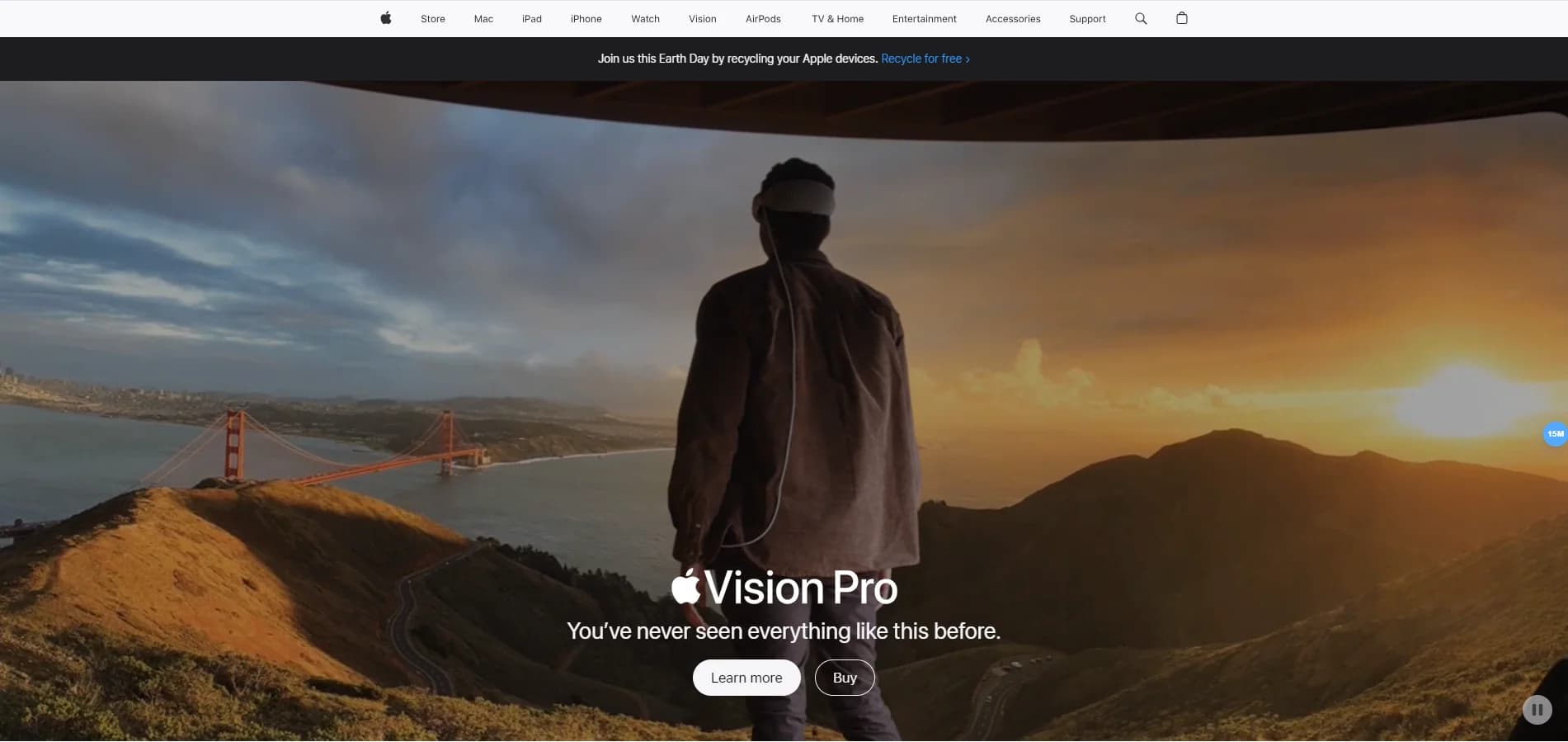Follow the Recycle for free link
This screenshot has height=742, width=1568.
pyautogui.click(x=925, y=59)
